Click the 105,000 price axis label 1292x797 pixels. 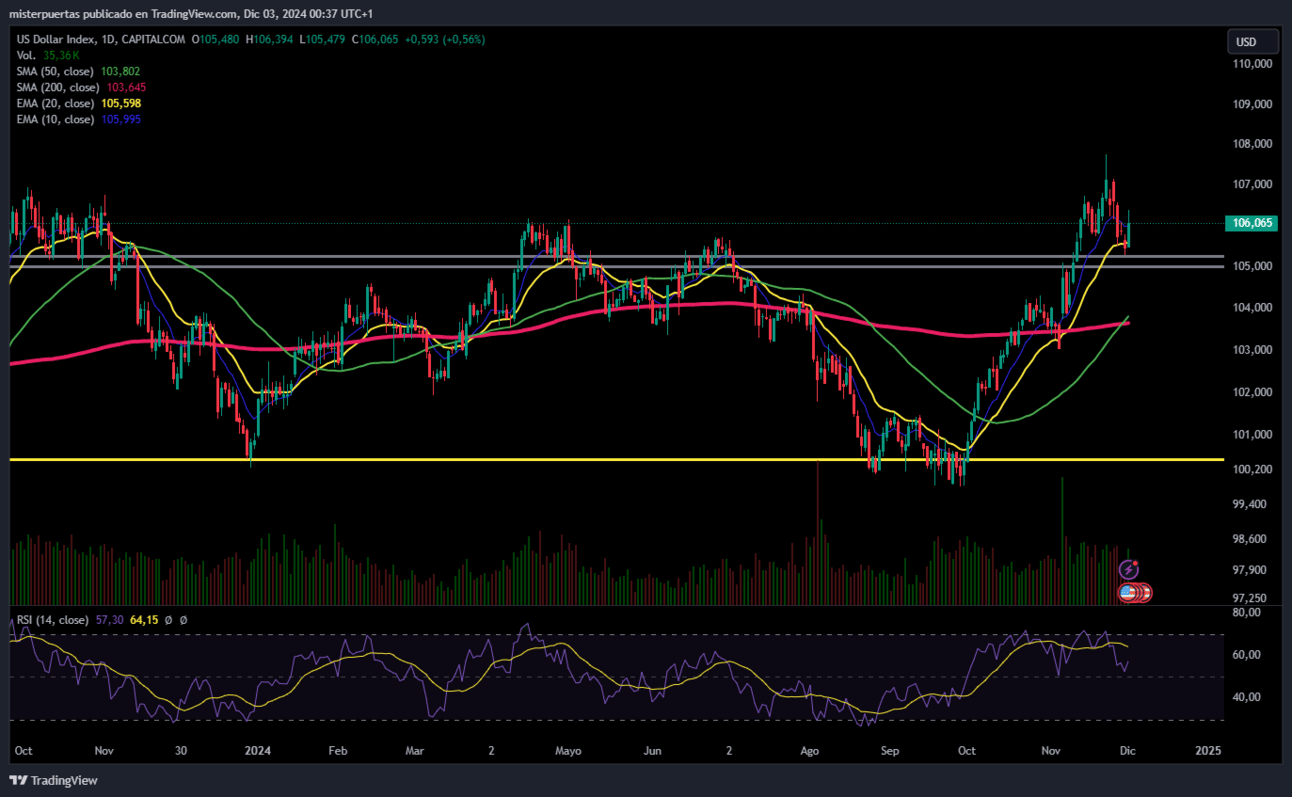coord(1253,266)
